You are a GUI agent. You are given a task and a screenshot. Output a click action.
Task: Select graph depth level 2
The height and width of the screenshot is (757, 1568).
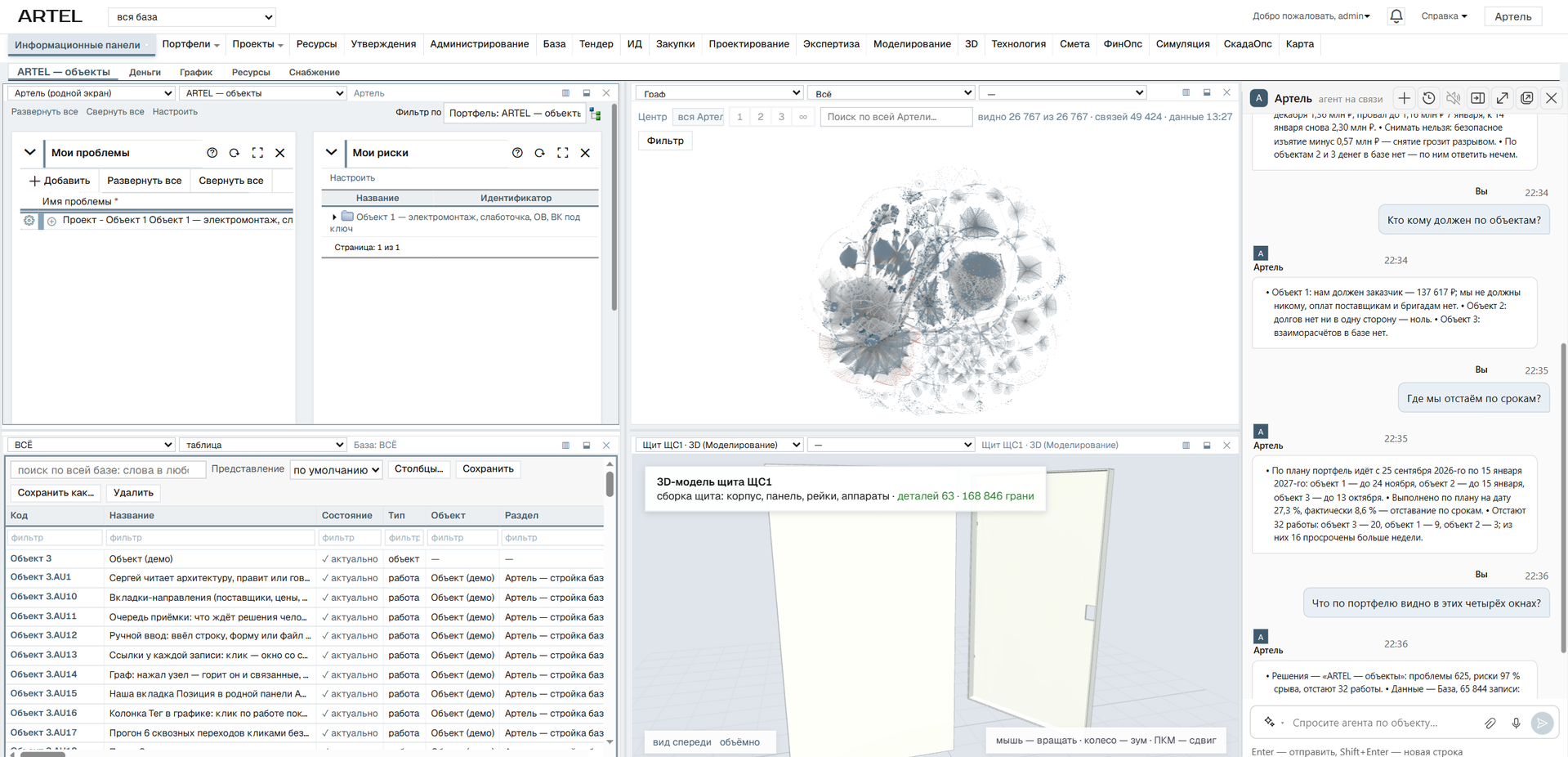760,117
